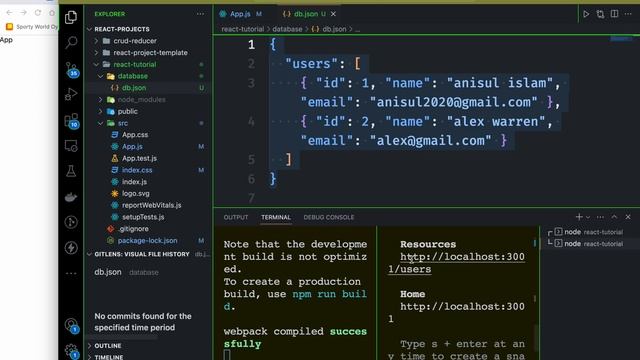The image size is (640, 360).
Task: Switch to the Output panel tab
Action: [236, 217]
